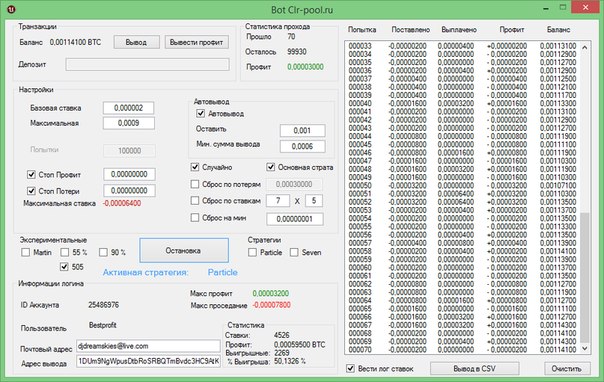Image resolution: width=604 pixels, height=382 pixels.
Task: Maximize the Bot Clr-pool.ru window
Action: [563, 8]
